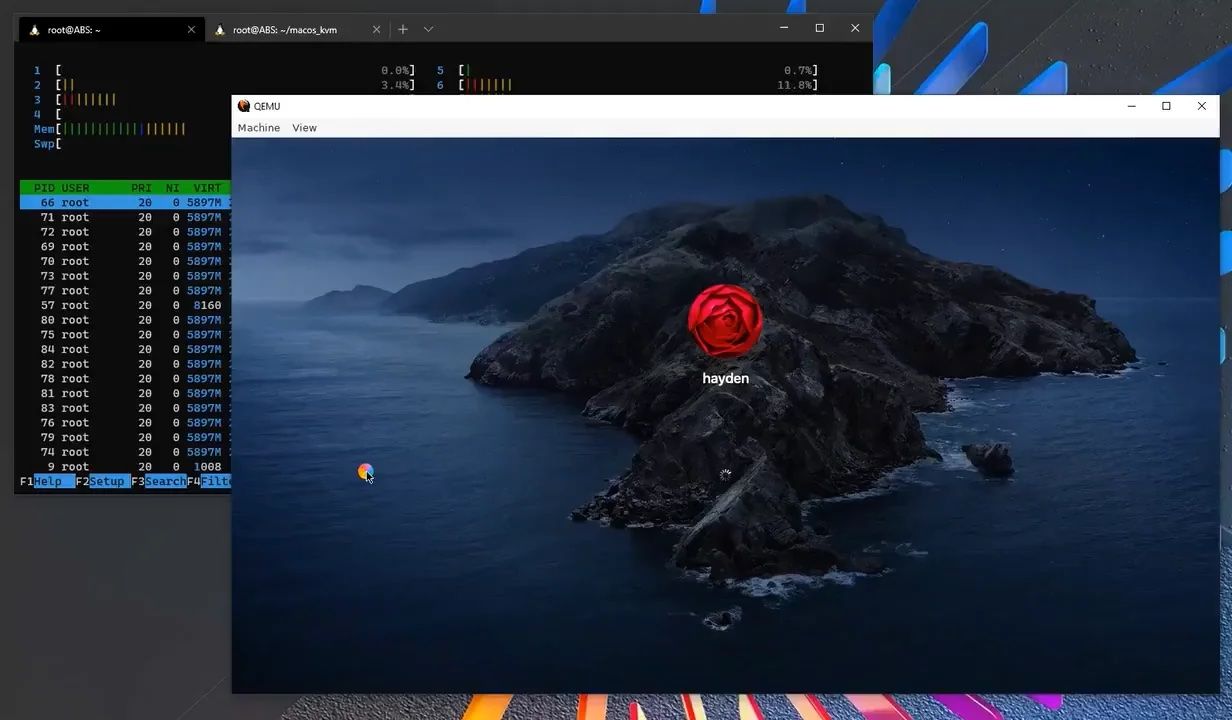Sort htop by the NI column header

(x=172, y=188)
